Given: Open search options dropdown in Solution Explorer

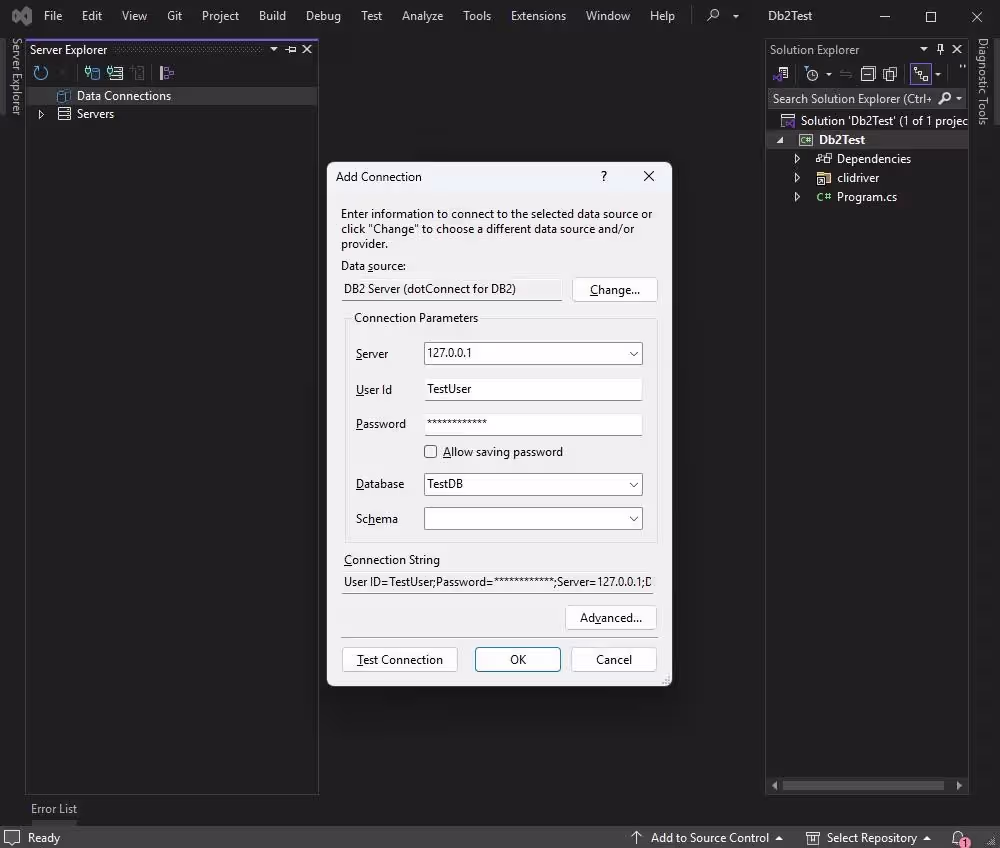Looking at the screenshot, I should click(x=959, y=99).
